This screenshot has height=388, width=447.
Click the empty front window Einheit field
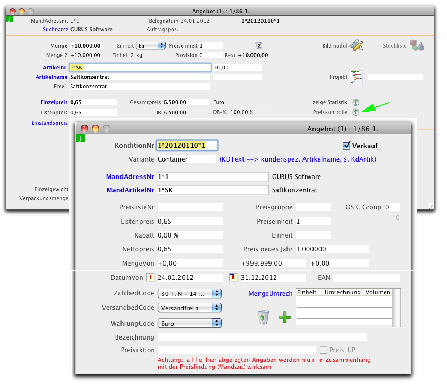[x=313, y=235]
